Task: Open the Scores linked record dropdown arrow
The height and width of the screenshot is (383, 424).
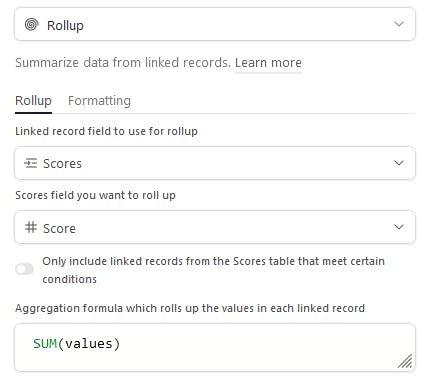Action: click(x=399, y=163)
